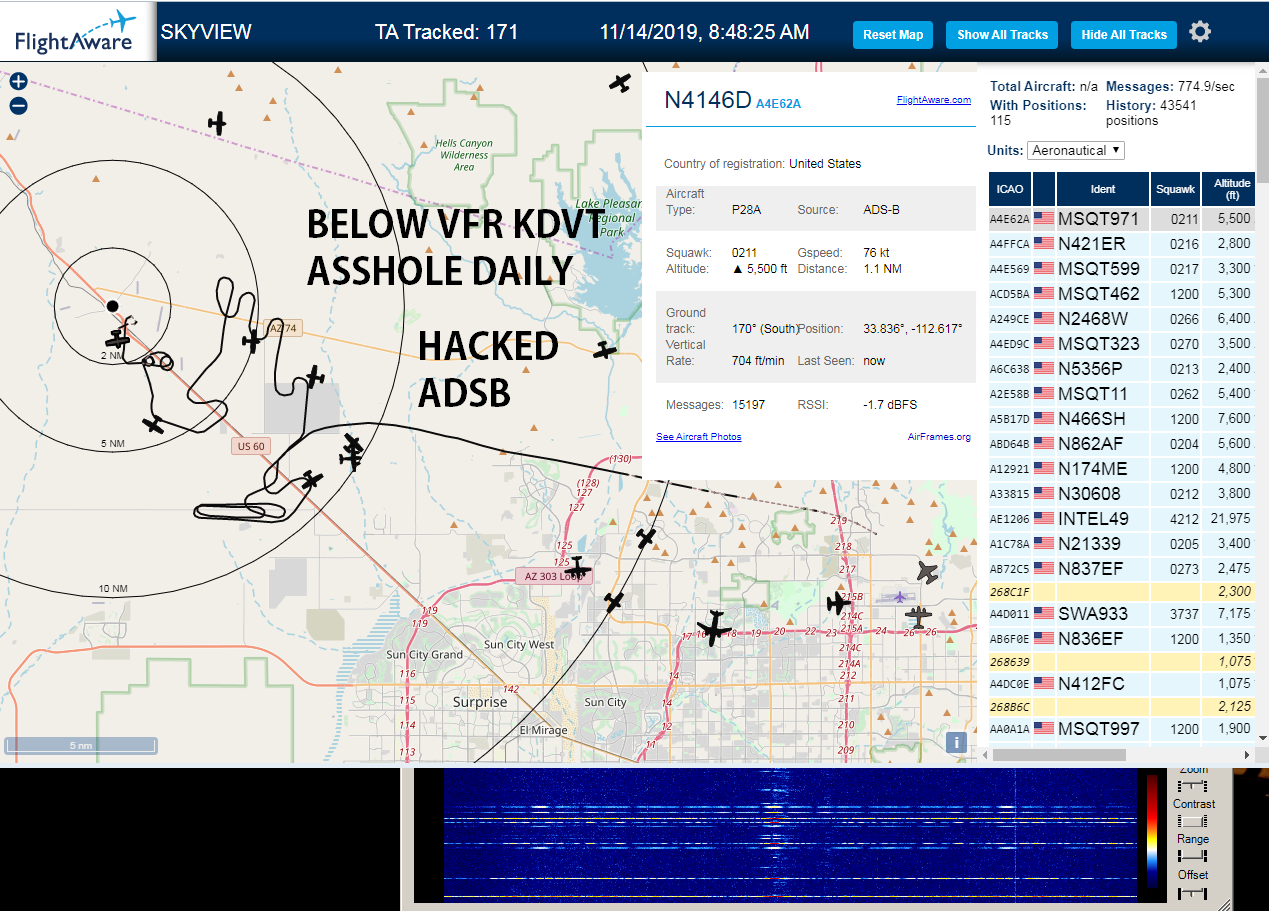Sort table by Squawk column header
This screenshot has height=911, width=1269.
(x=1175, y=189)
